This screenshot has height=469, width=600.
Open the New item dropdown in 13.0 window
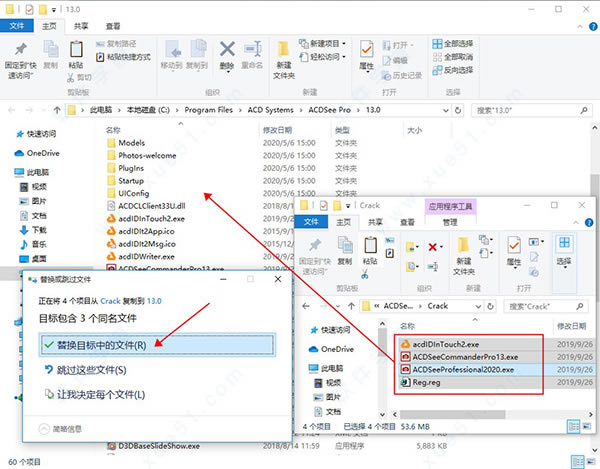(x=322, y=44)
